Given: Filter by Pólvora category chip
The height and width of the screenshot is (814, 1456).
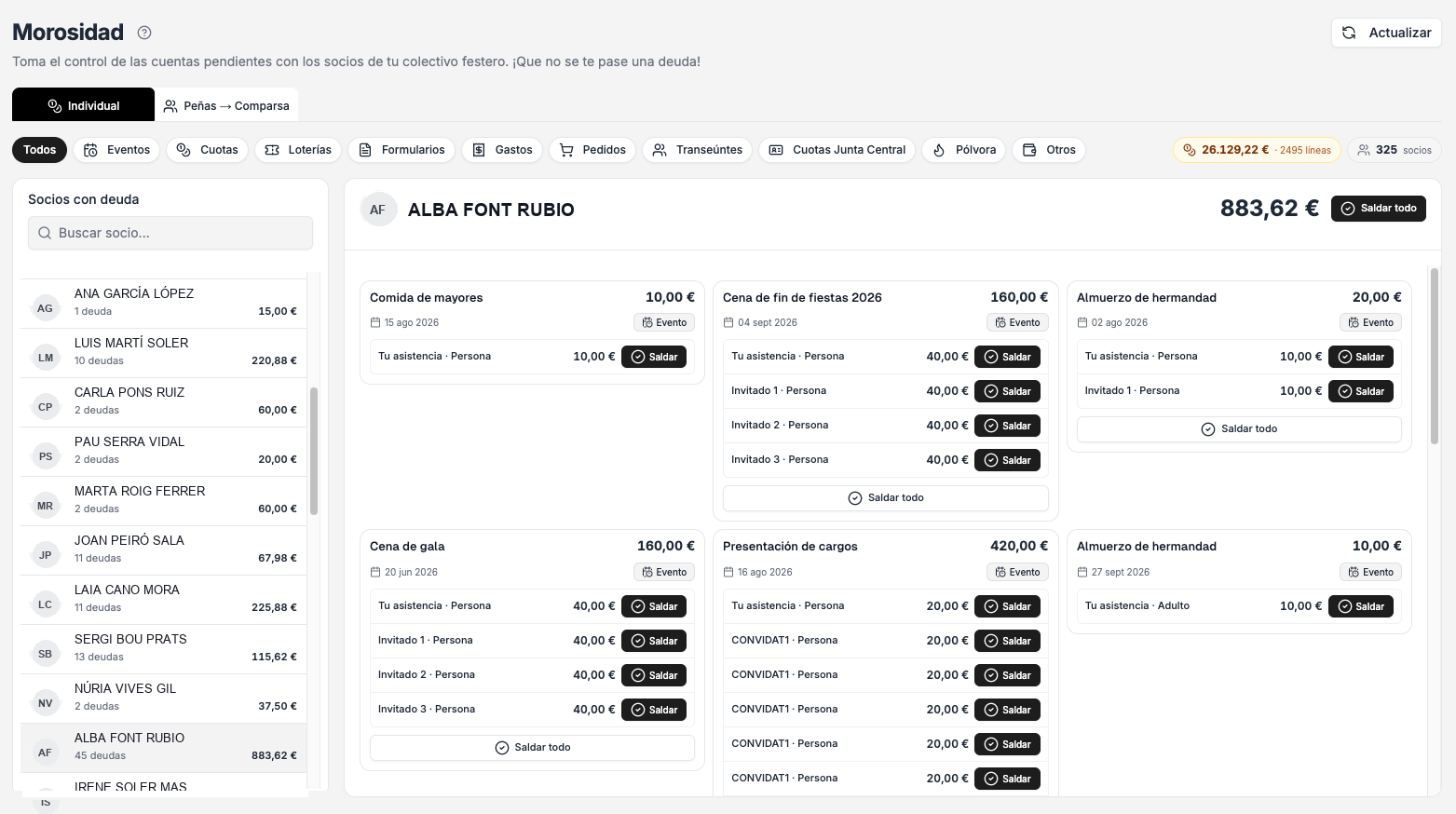Looking at the screenshot, I should 964,150.
